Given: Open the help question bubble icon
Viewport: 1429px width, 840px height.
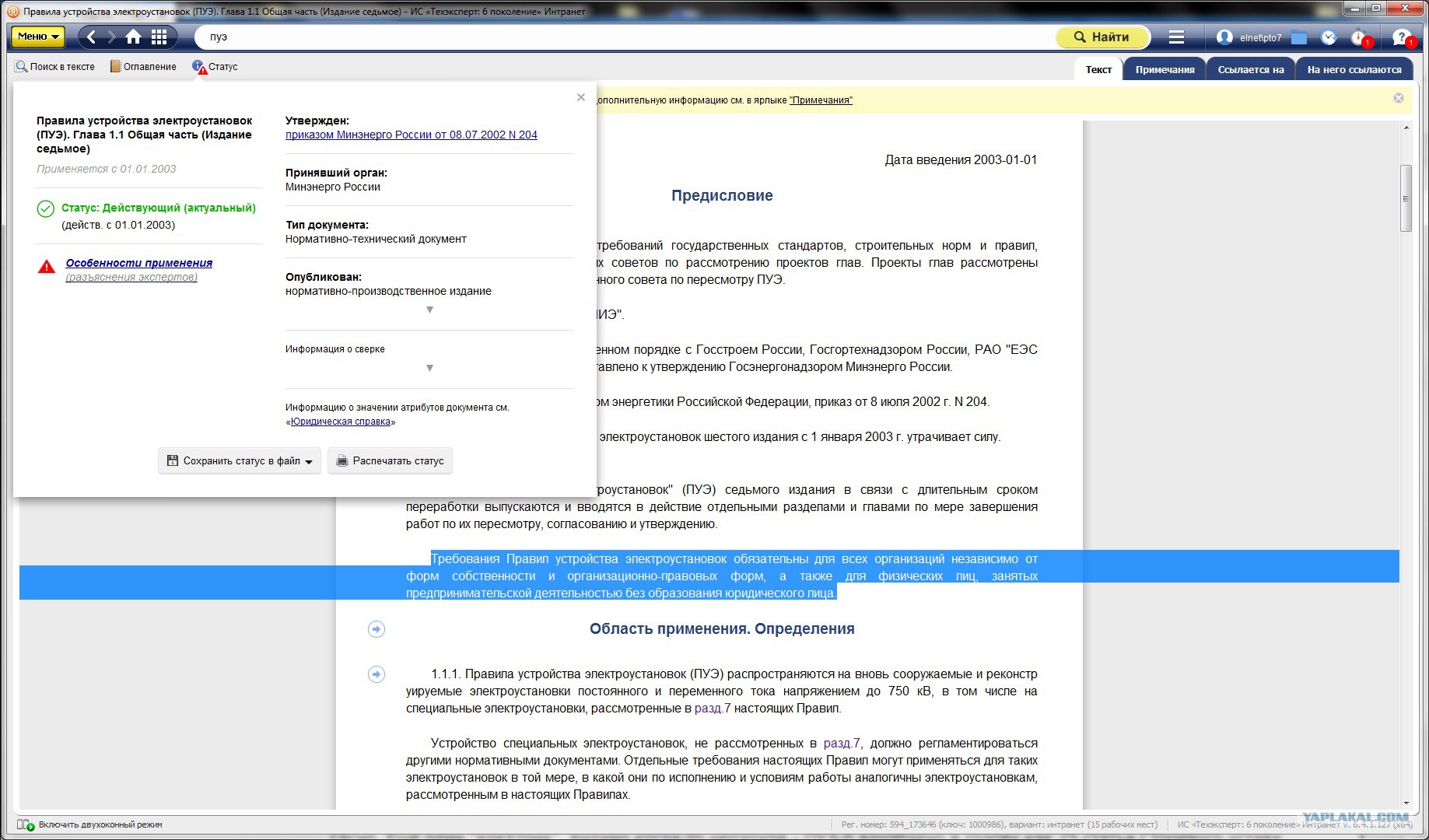Looking at the screenshot, I should tap(1403, 37).
